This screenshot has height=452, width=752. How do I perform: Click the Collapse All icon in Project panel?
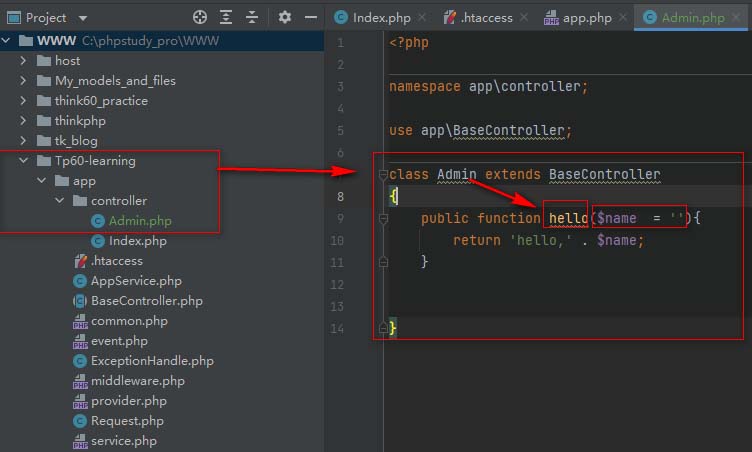tap(253, 17)
